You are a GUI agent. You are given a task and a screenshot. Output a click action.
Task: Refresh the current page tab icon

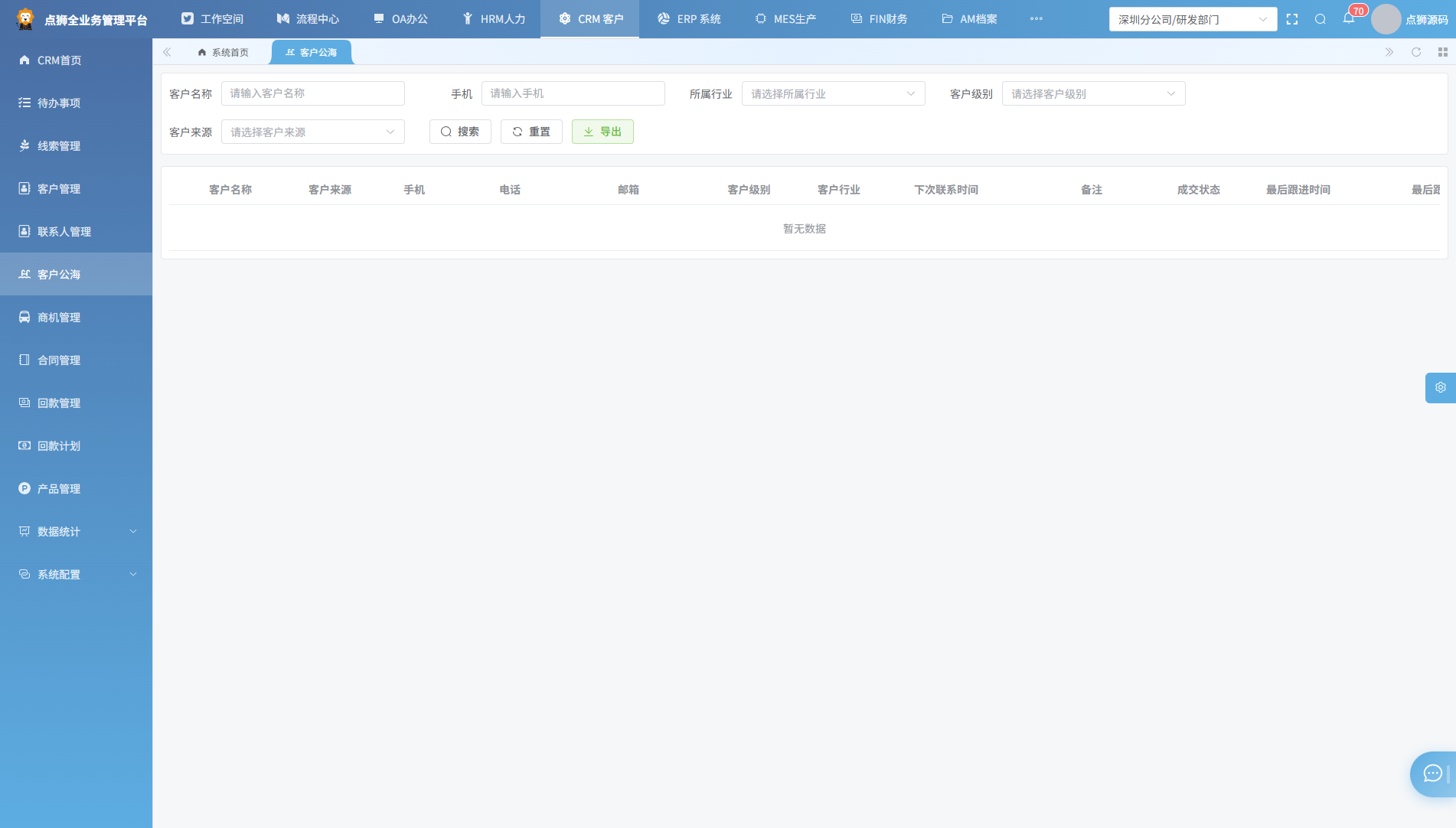1416,52
